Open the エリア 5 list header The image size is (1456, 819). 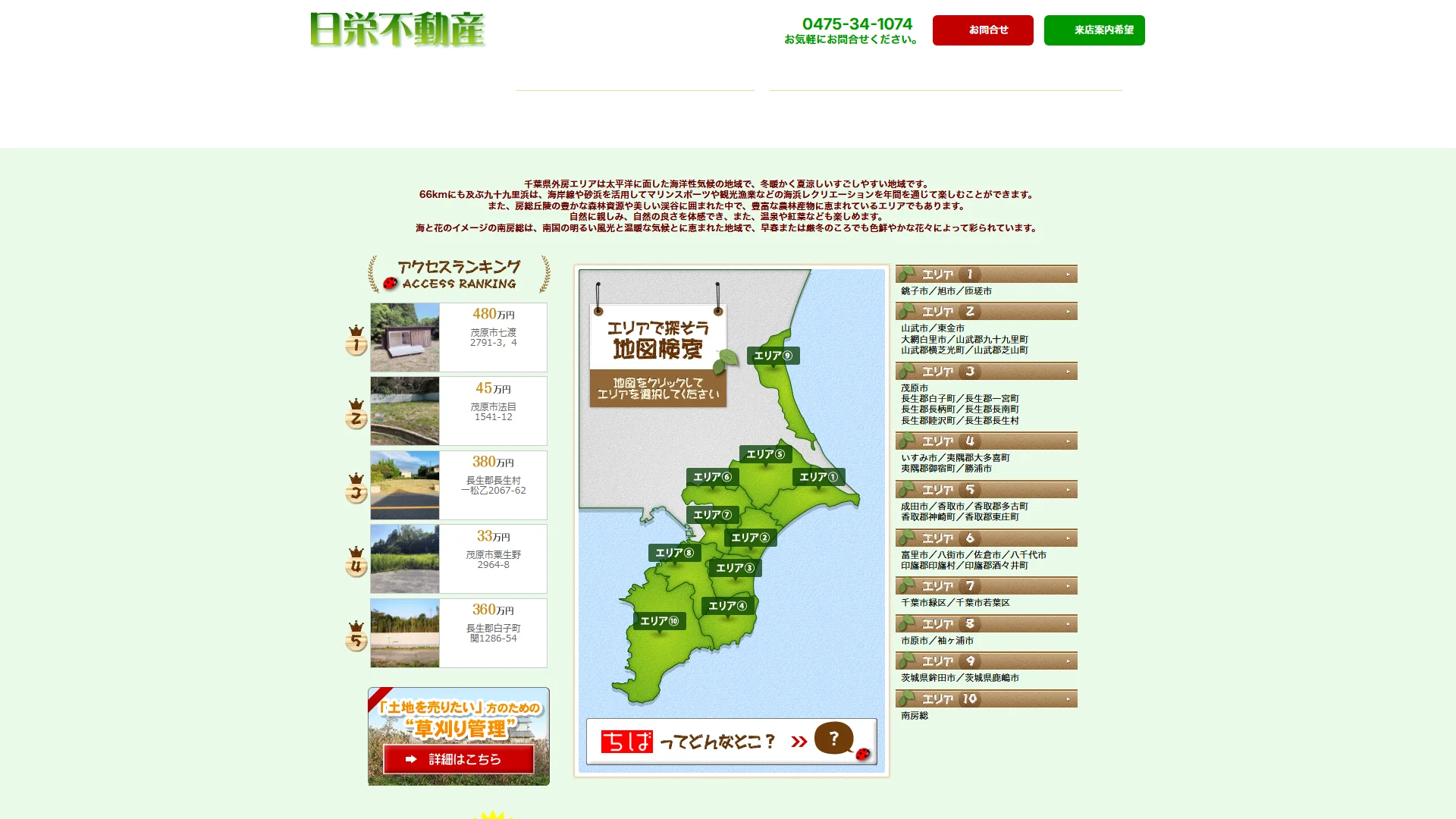point(986,489)
